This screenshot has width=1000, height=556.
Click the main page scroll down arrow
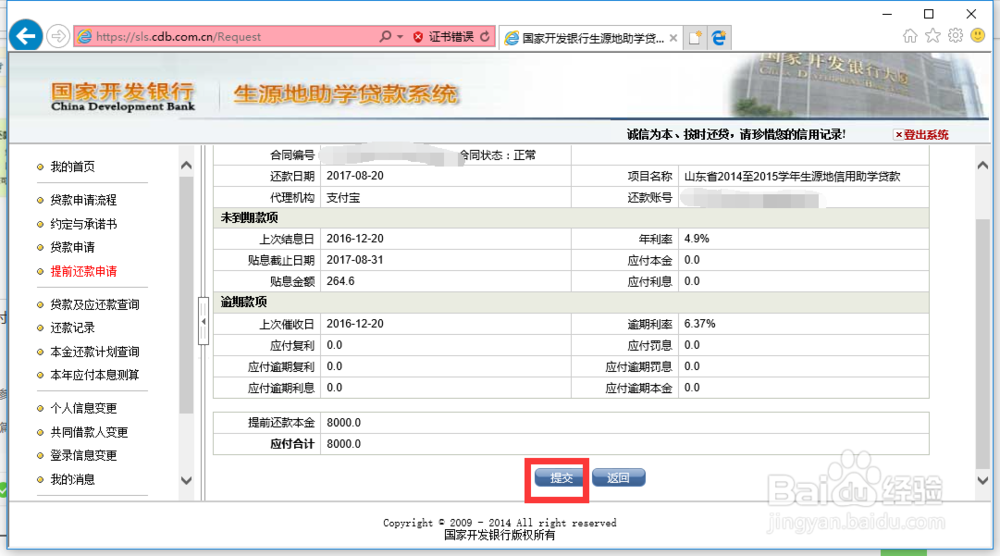point(983,480)
